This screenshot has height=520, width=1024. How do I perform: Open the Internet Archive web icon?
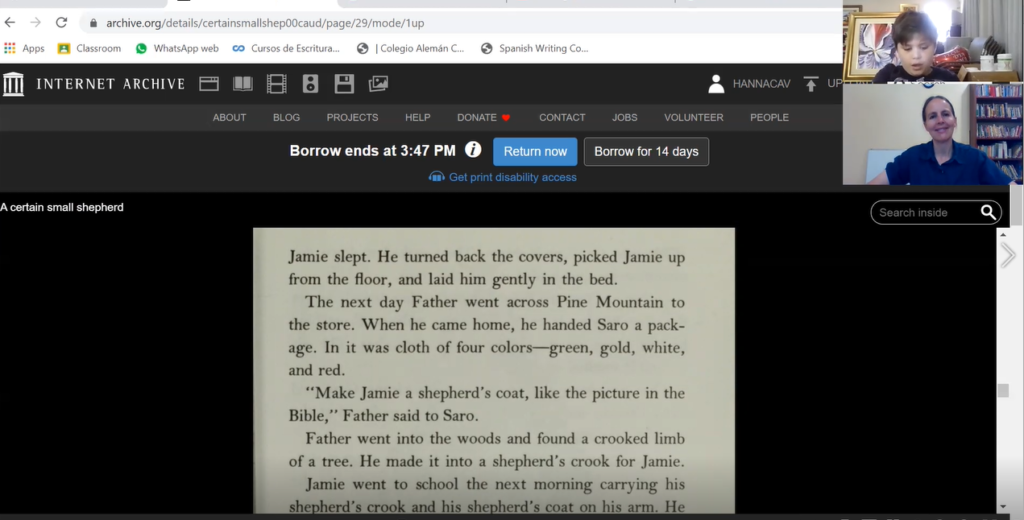pyautogui.click(x=209, y=84)
